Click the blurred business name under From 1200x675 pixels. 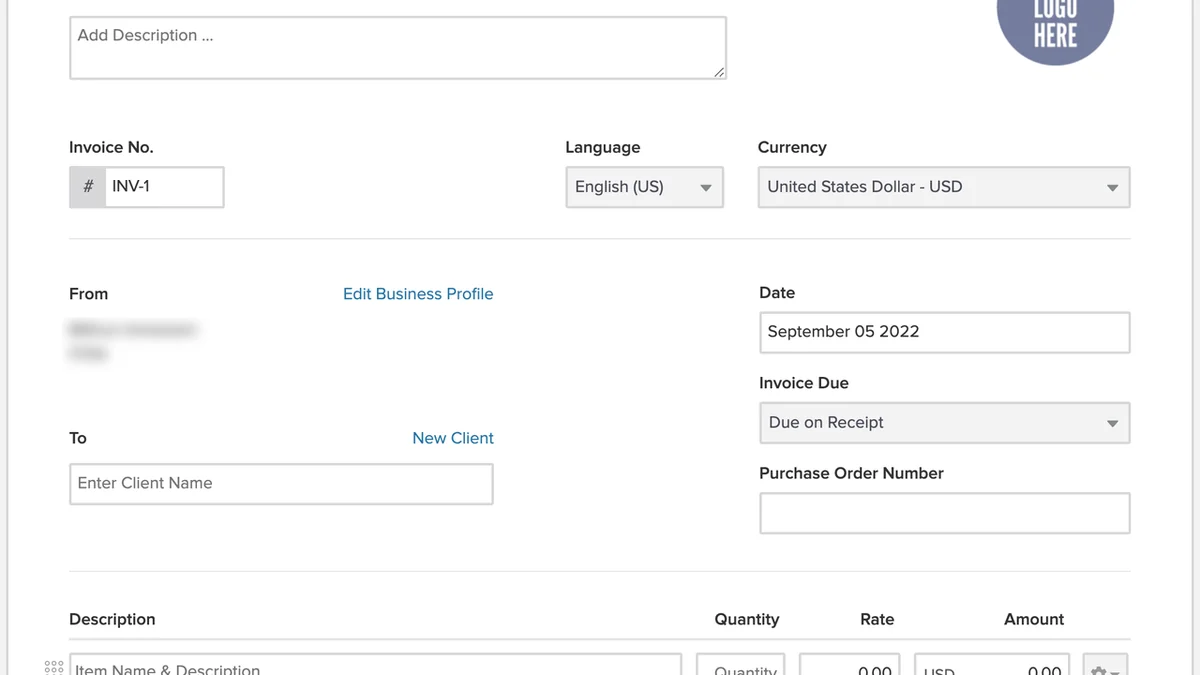point(133,329)
